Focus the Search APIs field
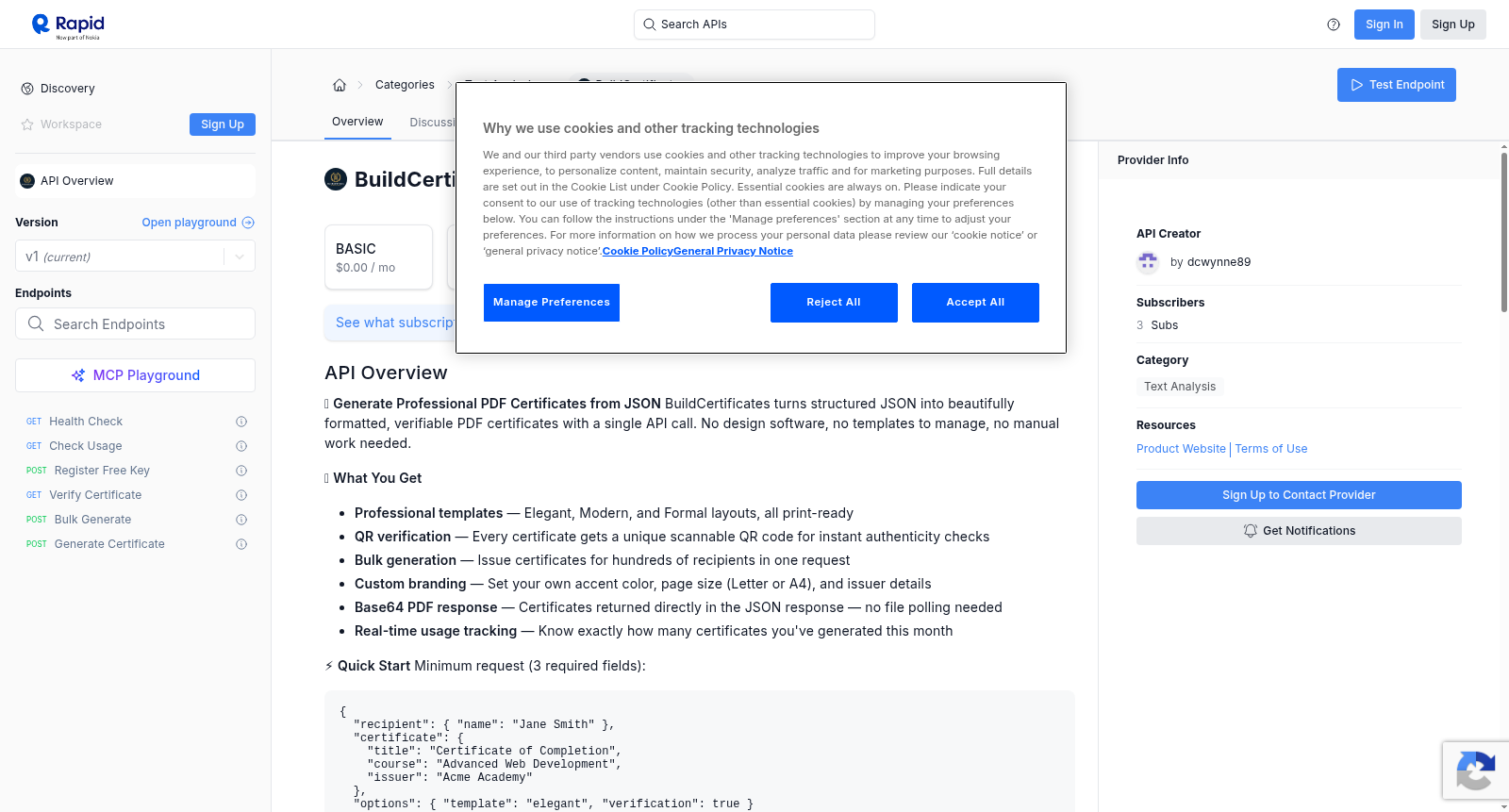The height and width of the screenshot is (812, 1509). 754,25
